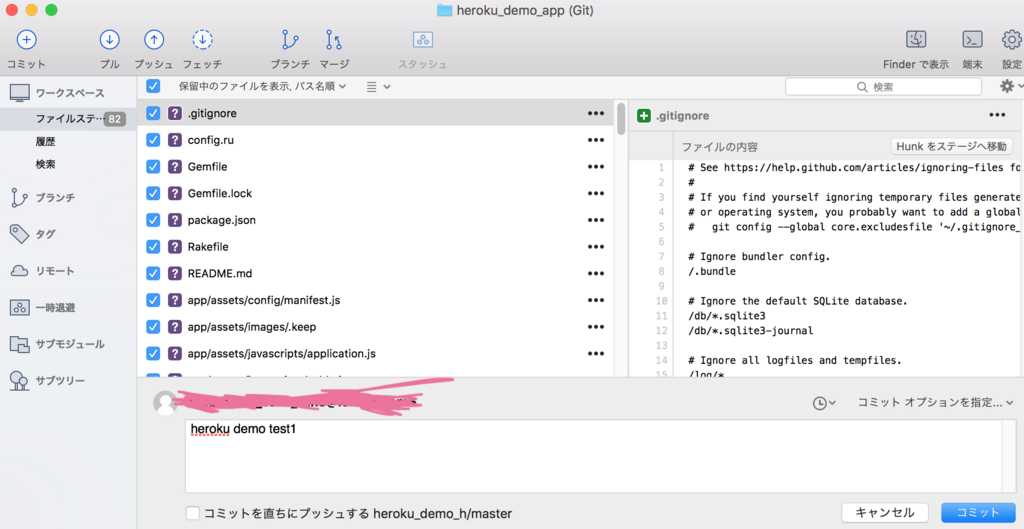This screenshot has height=529, width=1024.
Task: Open the 端末 terminal icon
Action: tap(972, 40)
